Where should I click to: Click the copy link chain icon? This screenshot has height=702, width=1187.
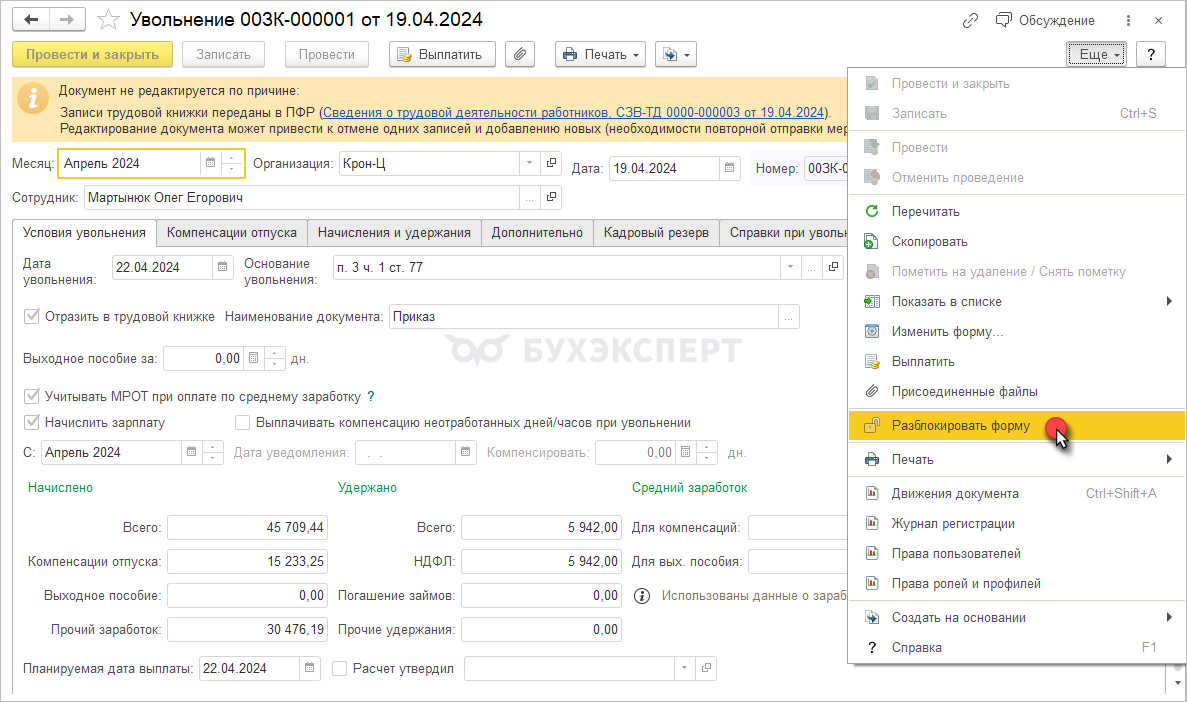coord(969,20)
